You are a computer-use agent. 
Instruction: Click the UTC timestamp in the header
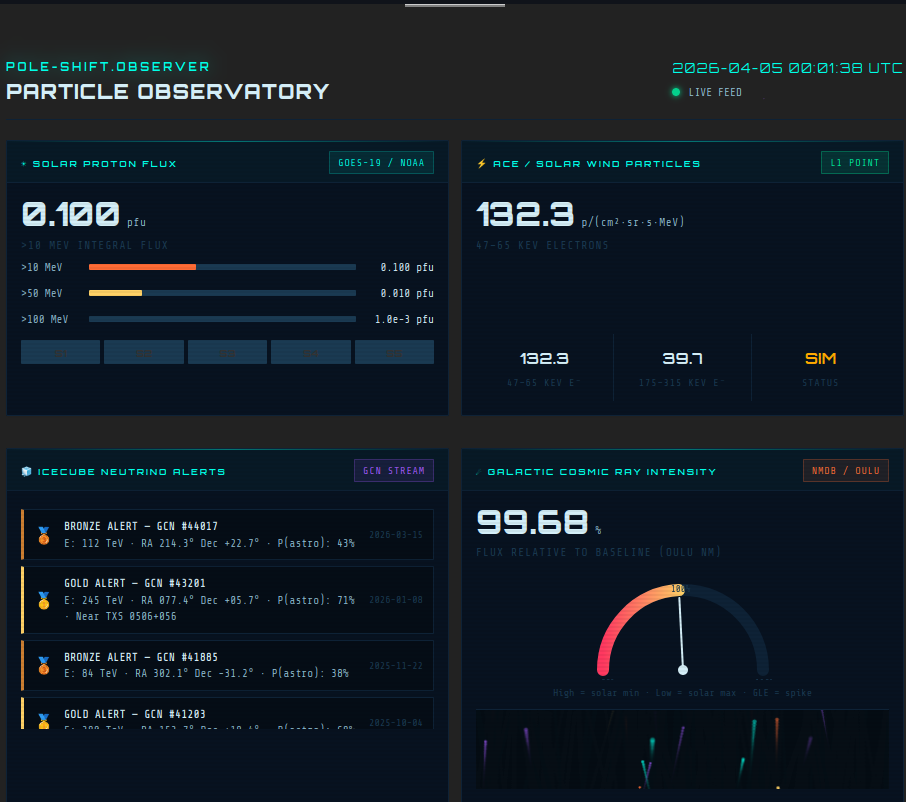point(786,68)
